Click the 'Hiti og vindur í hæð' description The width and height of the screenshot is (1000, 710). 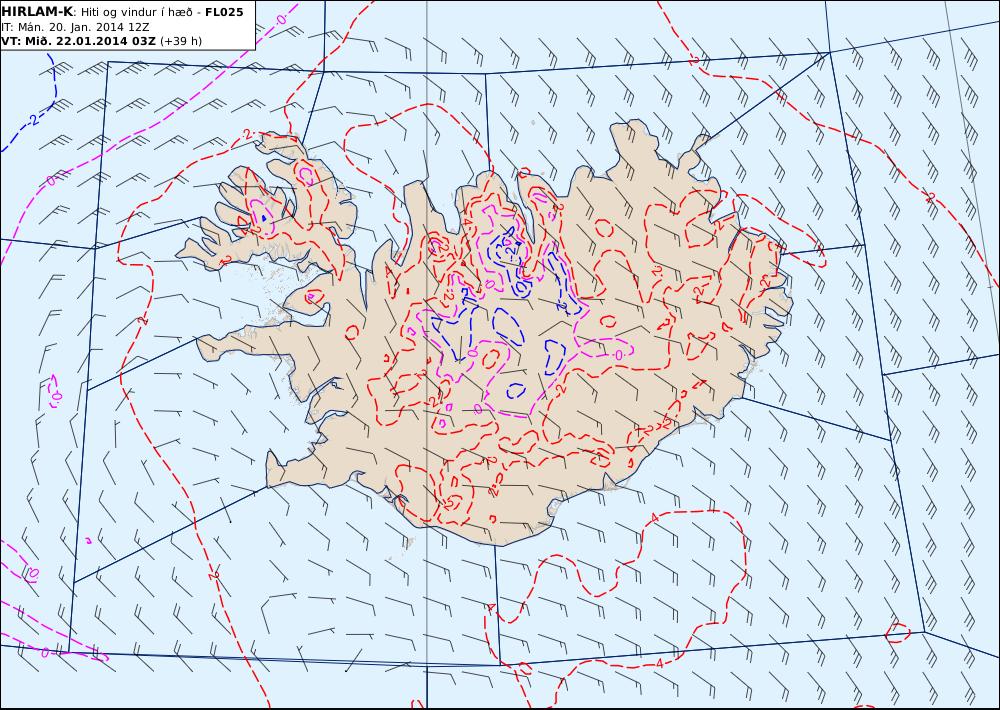tap(136, 13)
